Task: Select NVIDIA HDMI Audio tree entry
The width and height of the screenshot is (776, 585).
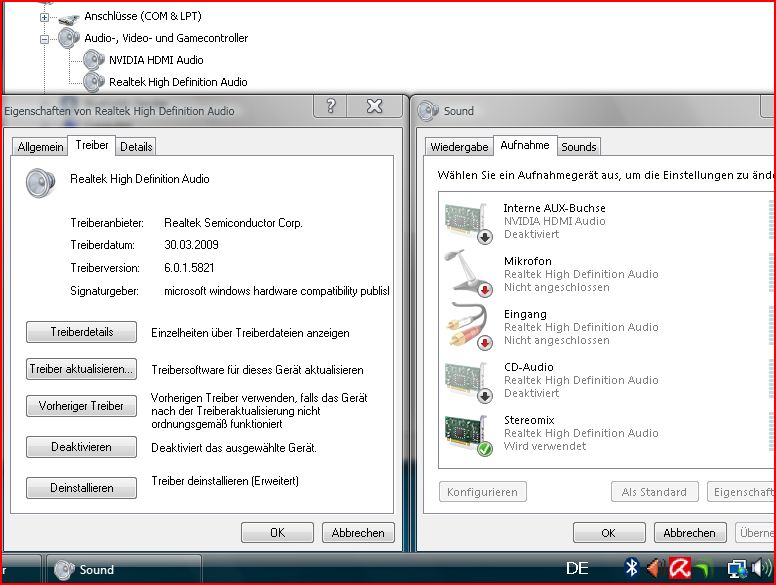Action: (x=156, y=60)
